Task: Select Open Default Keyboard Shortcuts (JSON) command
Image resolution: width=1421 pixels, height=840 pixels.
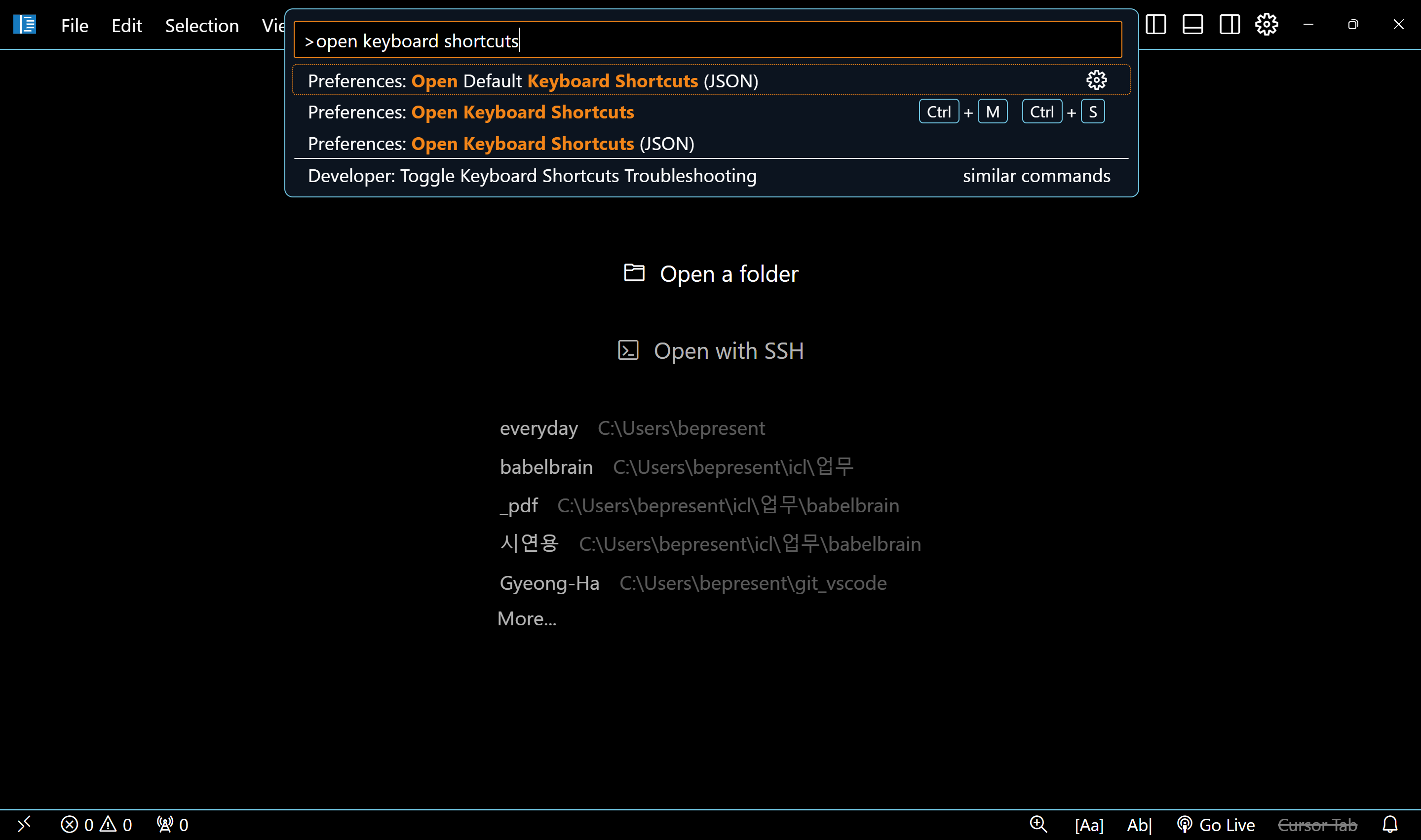Action: click(711, 80)
